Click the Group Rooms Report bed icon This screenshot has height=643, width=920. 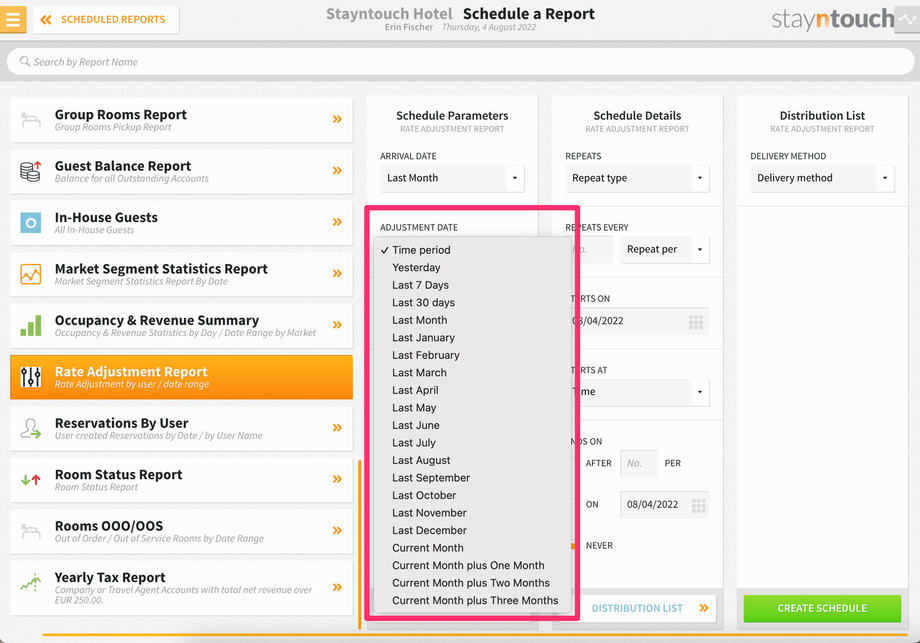click(31, 120)
